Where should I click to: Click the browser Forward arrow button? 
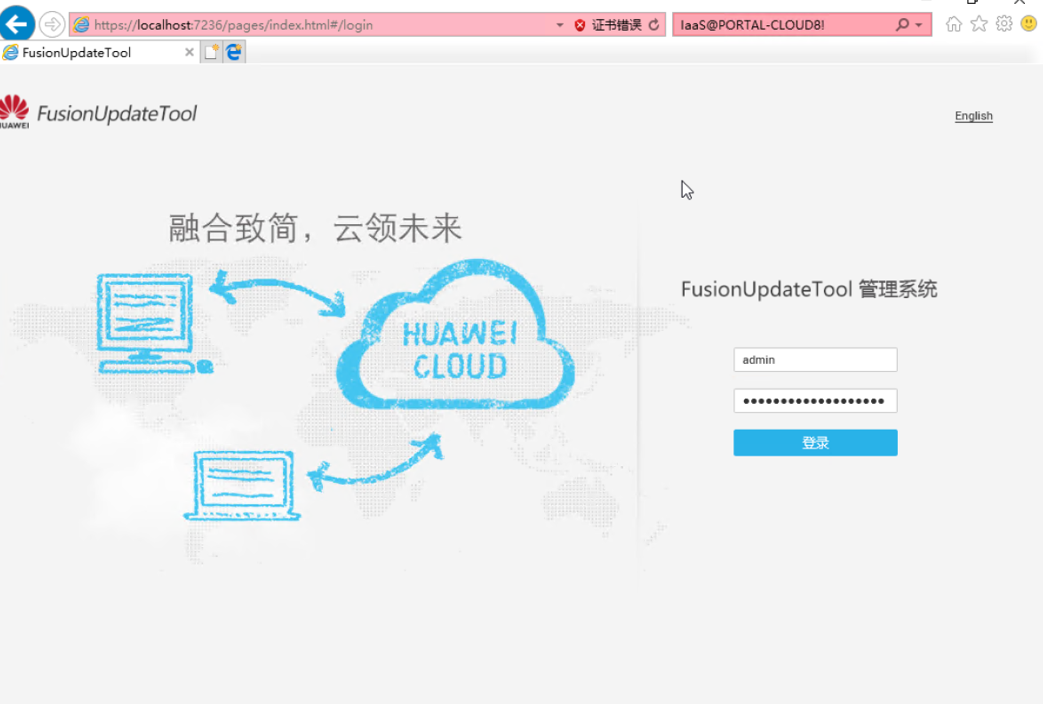(x=52, y=25)
